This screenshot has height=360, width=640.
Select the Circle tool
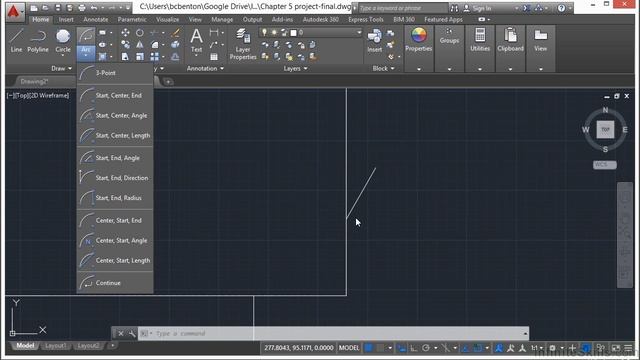[x=63, y=40]
